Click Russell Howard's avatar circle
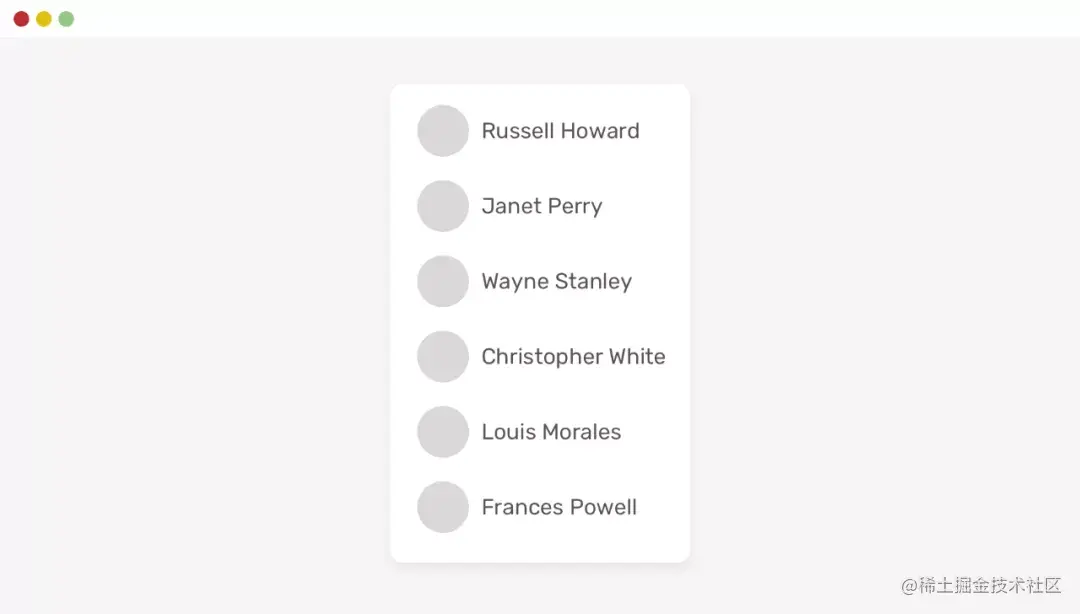1080x614 pixels. (x=443, y=131)
